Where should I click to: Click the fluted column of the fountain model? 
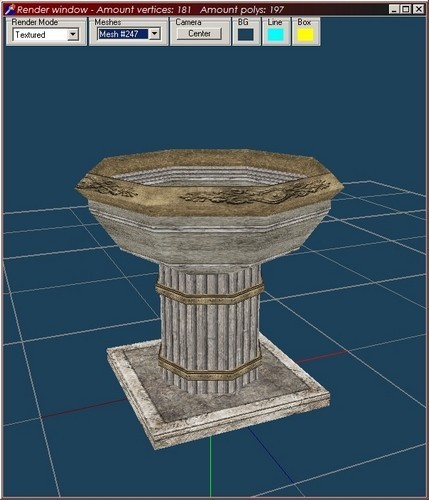click(209, 328)
